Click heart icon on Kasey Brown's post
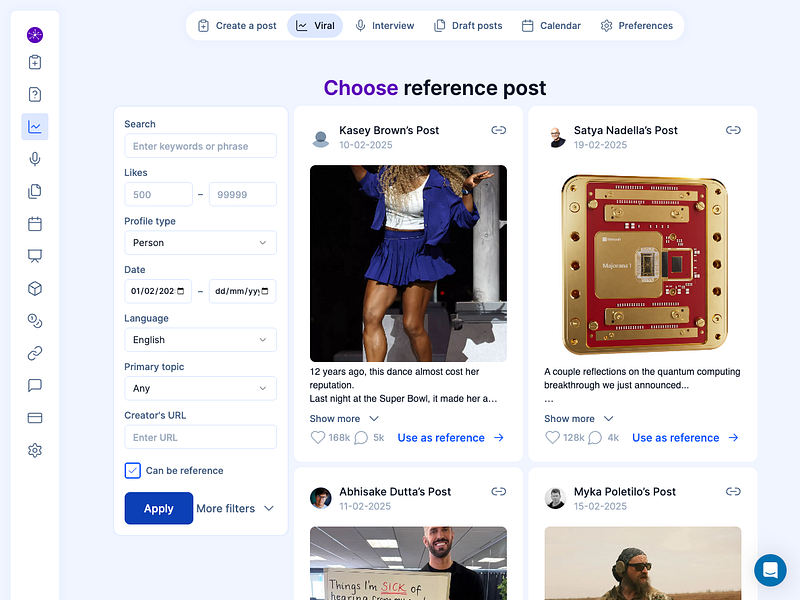The height and width of the screenshot is (600, 800). click(318, 437)
